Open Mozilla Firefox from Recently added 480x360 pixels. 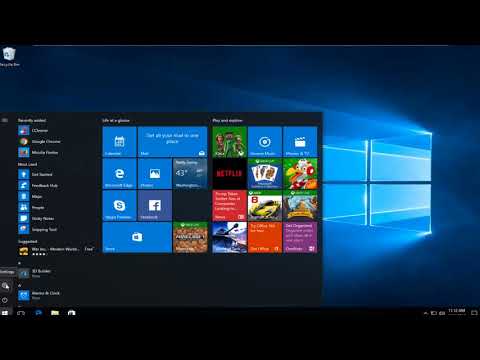point(57,152)
